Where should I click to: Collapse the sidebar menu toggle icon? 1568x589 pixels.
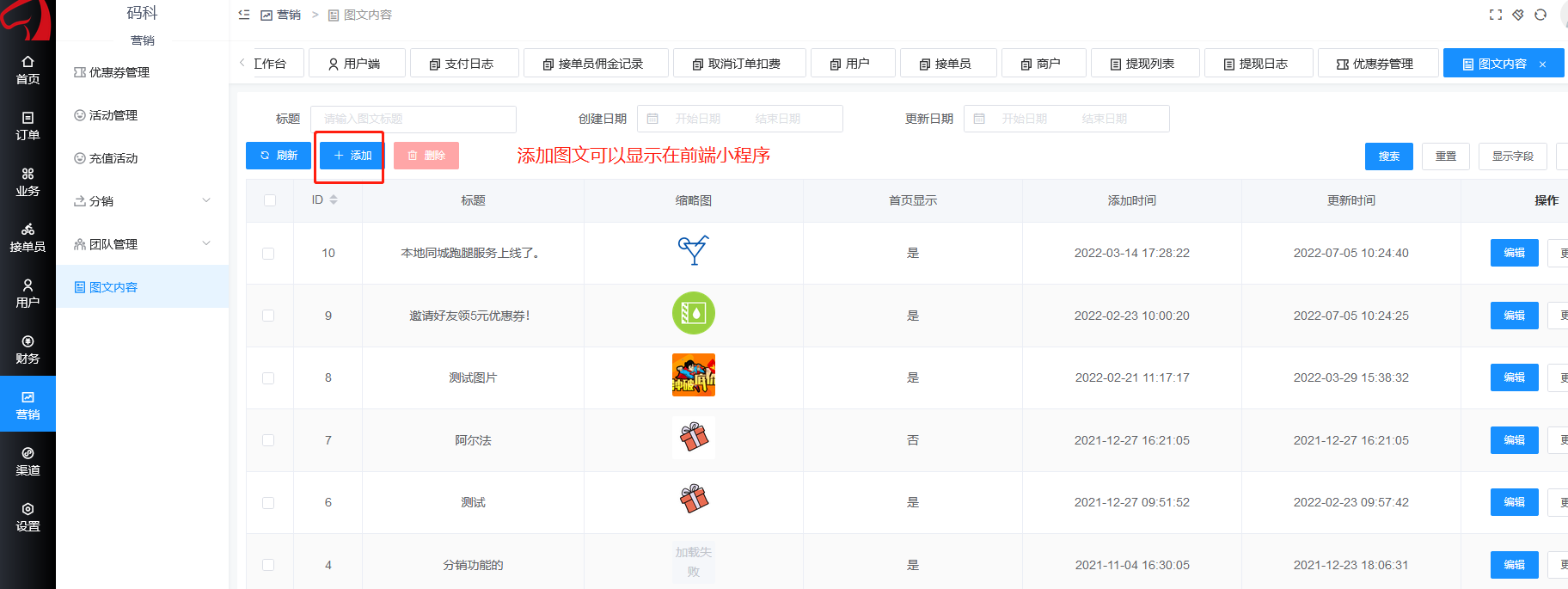[244, 15]
